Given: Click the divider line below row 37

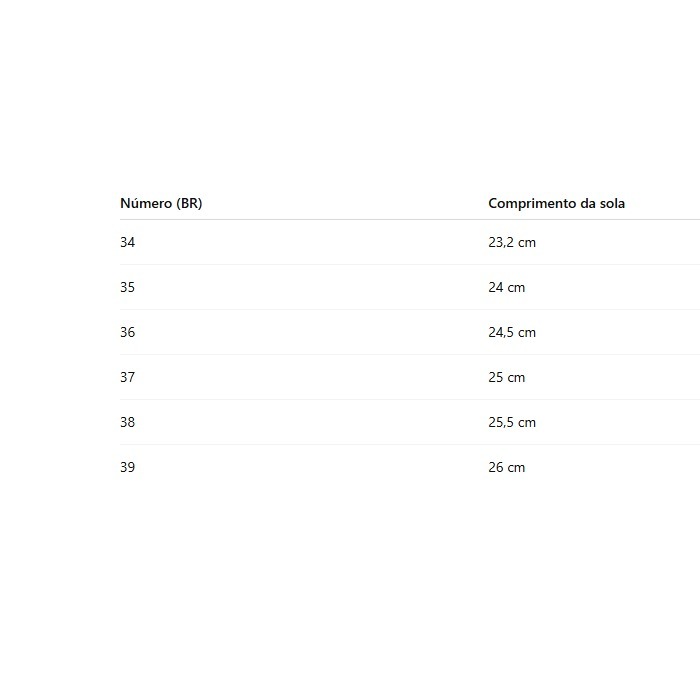Looking at the screenshot, I should [x=400, y=399].
